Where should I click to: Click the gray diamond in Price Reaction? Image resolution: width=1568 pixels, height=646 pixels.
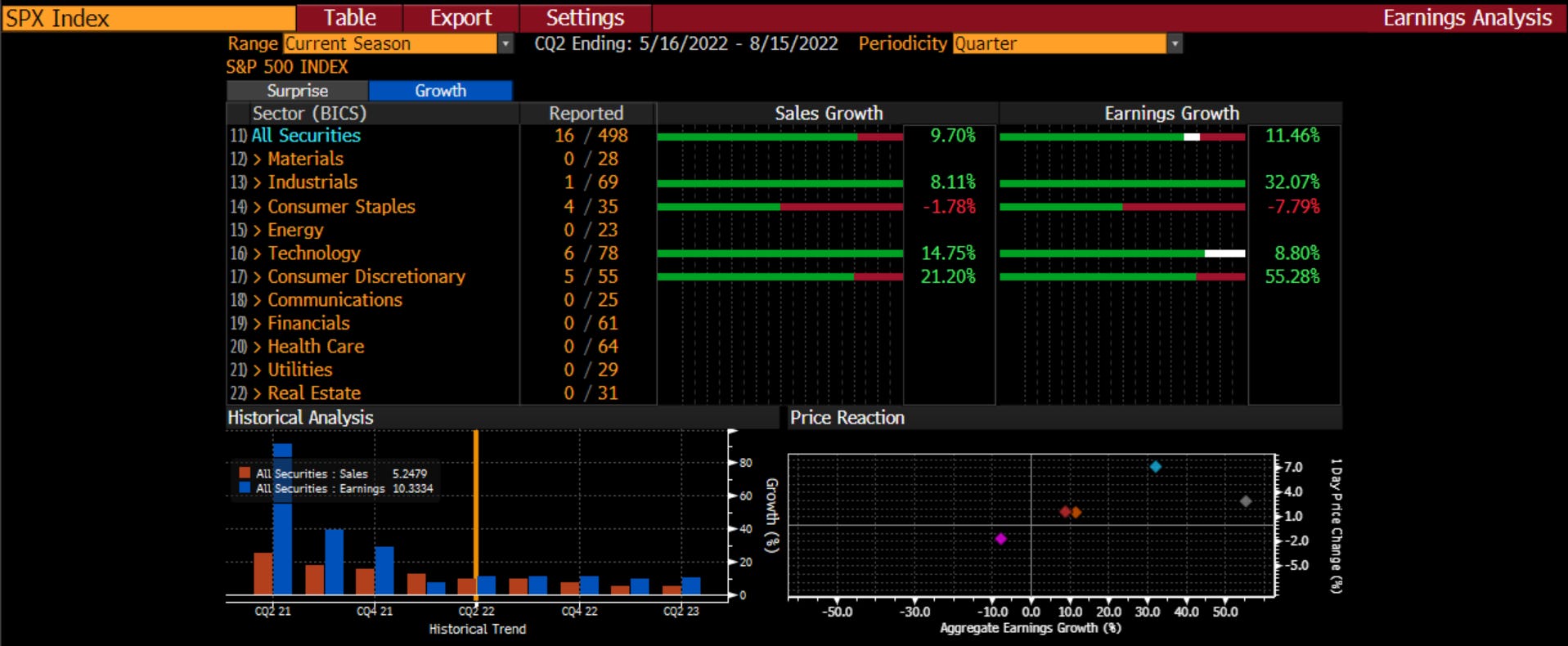point(1246,501)
